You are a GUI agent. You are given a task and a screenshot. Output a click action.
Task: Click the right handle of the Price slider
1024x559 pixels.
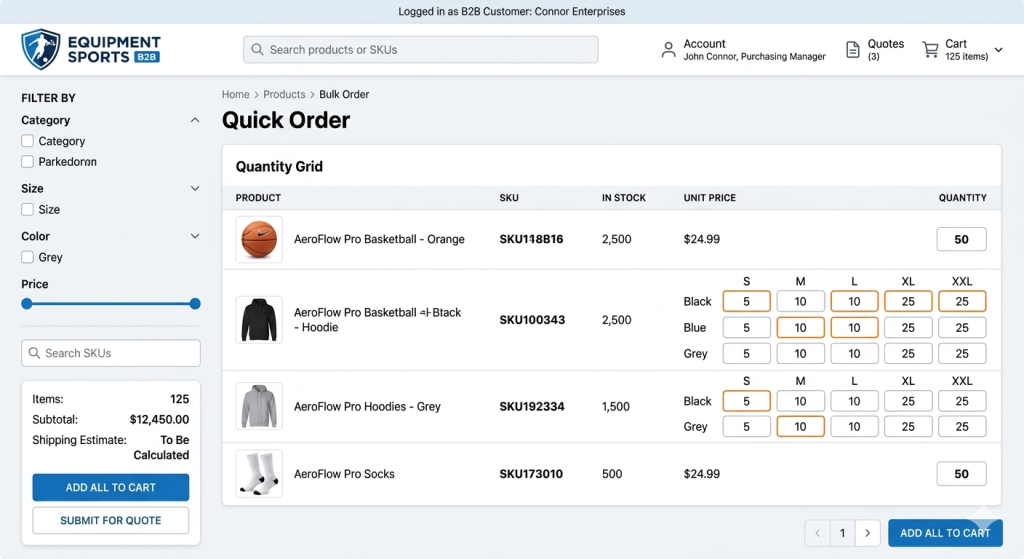point(195,304)
